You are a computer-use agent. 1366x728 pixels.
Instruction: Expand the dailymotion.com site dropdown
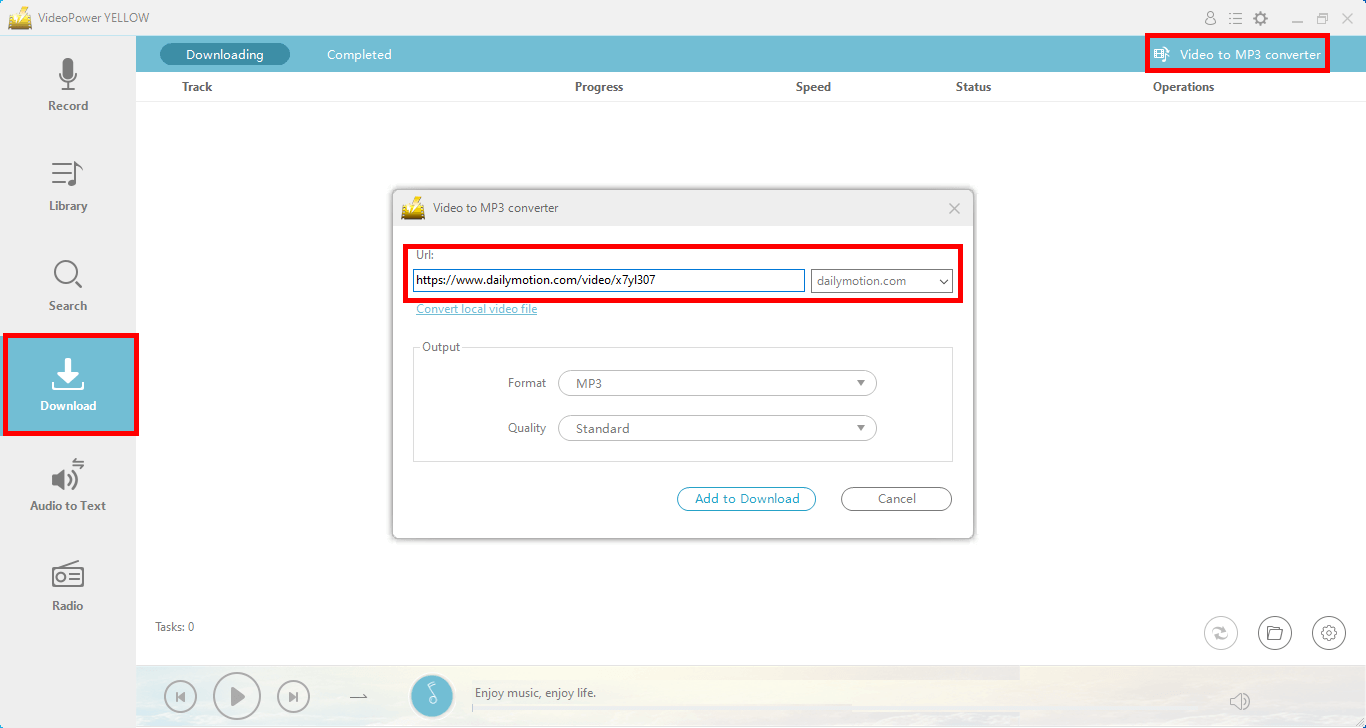(882, 281)
